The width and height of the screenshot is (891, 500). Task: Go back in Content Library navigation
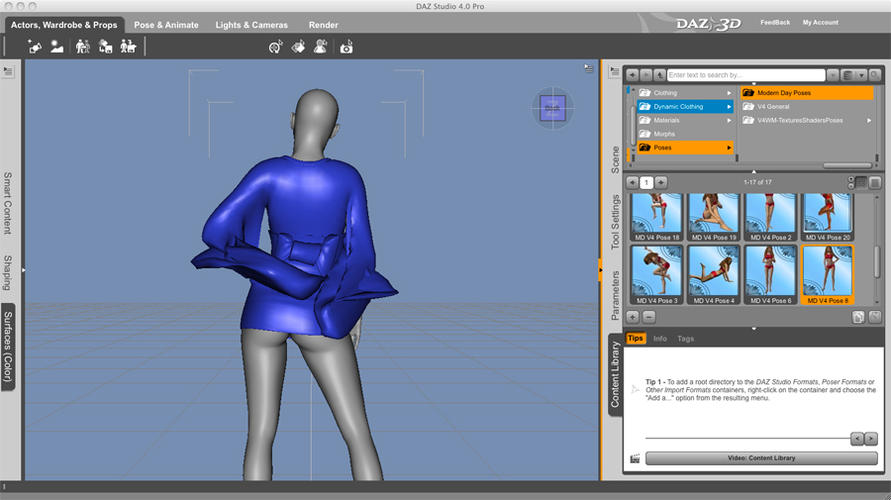(632, 75)
